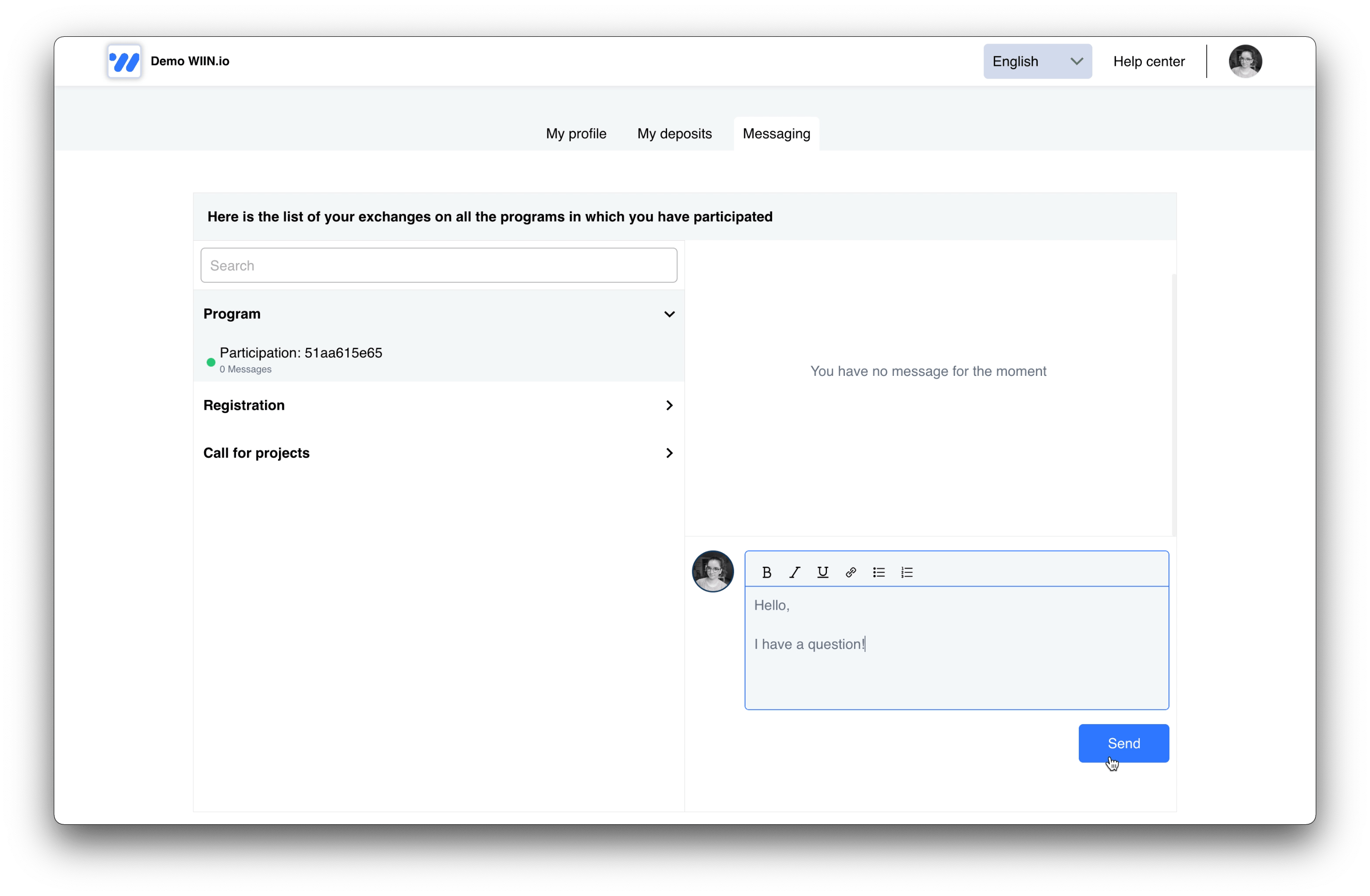
Task: Switch to the My profile tab
Action: pos(576,134)
